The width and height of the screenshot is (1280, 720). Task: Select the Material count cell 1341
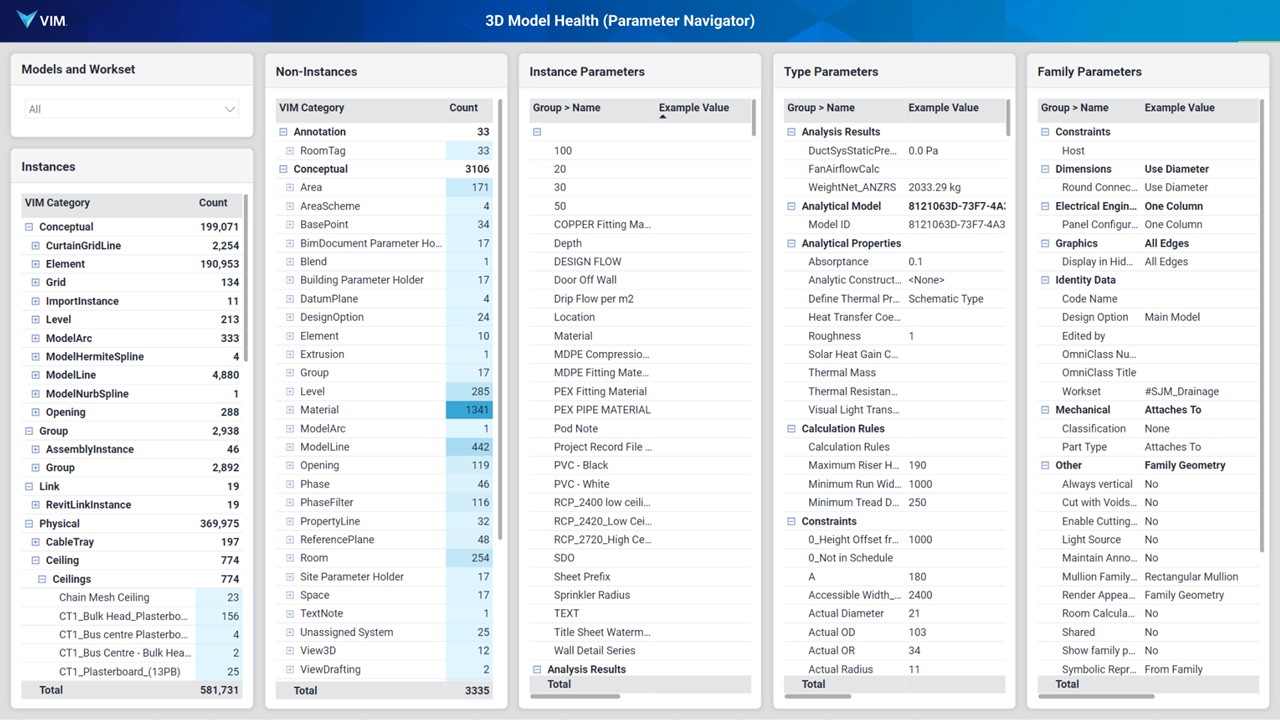coord(469,410)
